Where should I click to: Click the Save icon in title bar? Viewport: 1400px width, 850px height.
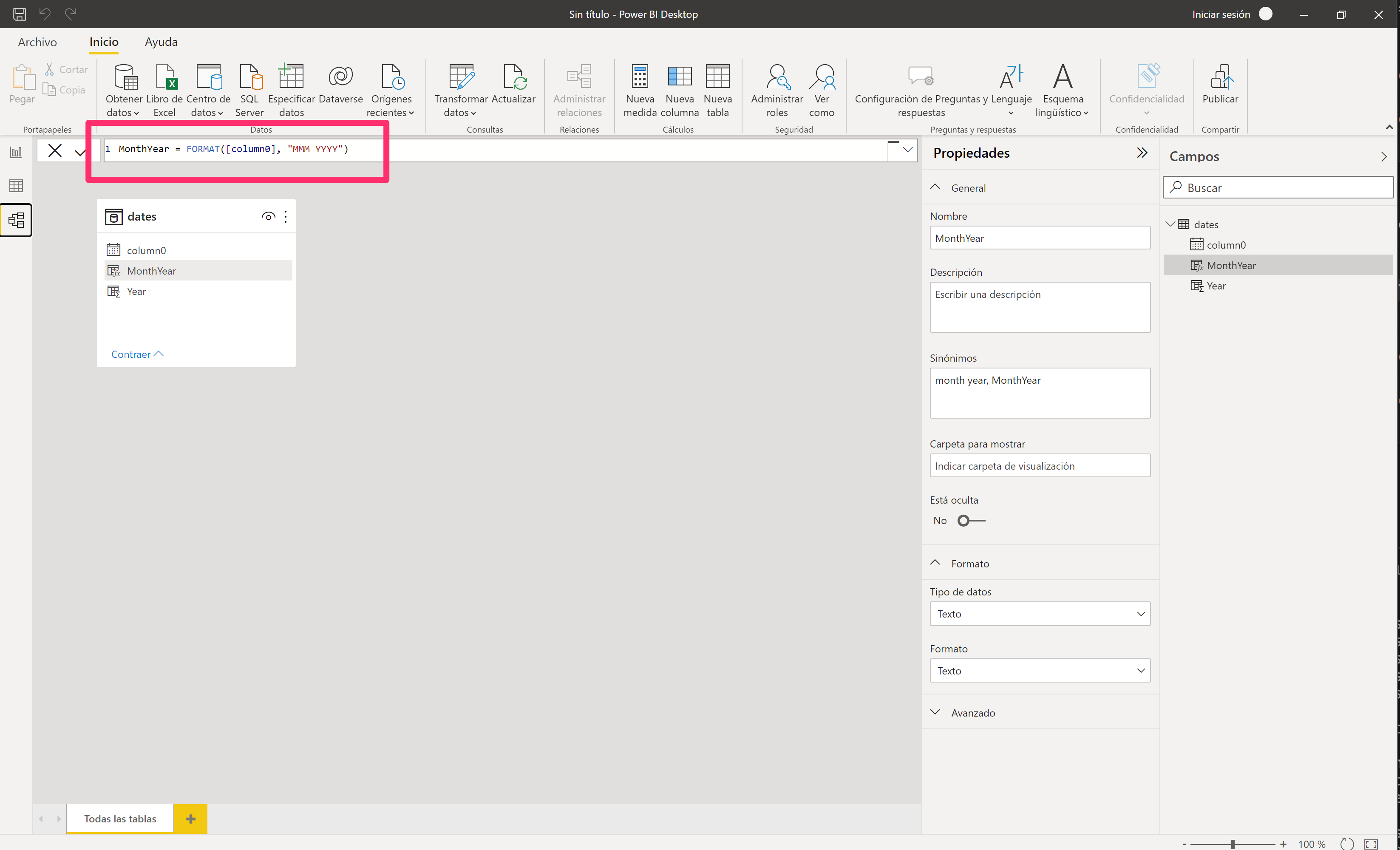coord(19,14)
